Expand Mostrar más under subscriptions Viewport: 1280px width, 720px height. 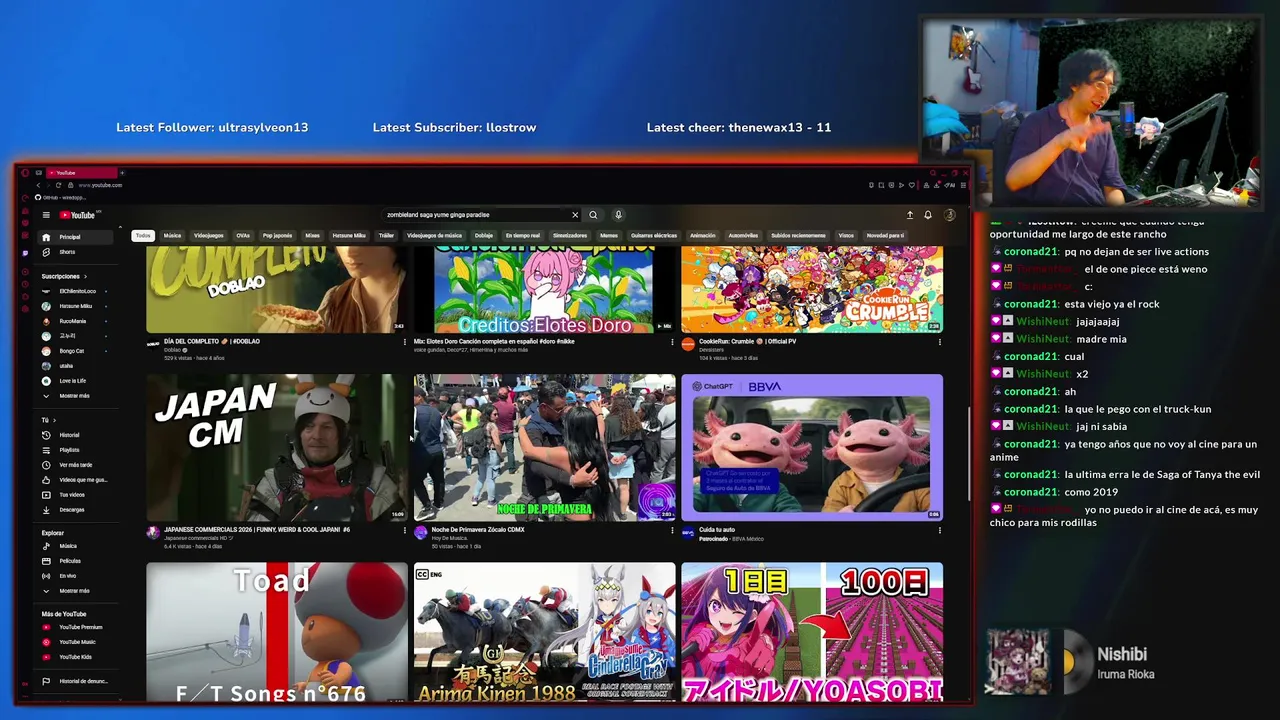(x=76, y=396)
